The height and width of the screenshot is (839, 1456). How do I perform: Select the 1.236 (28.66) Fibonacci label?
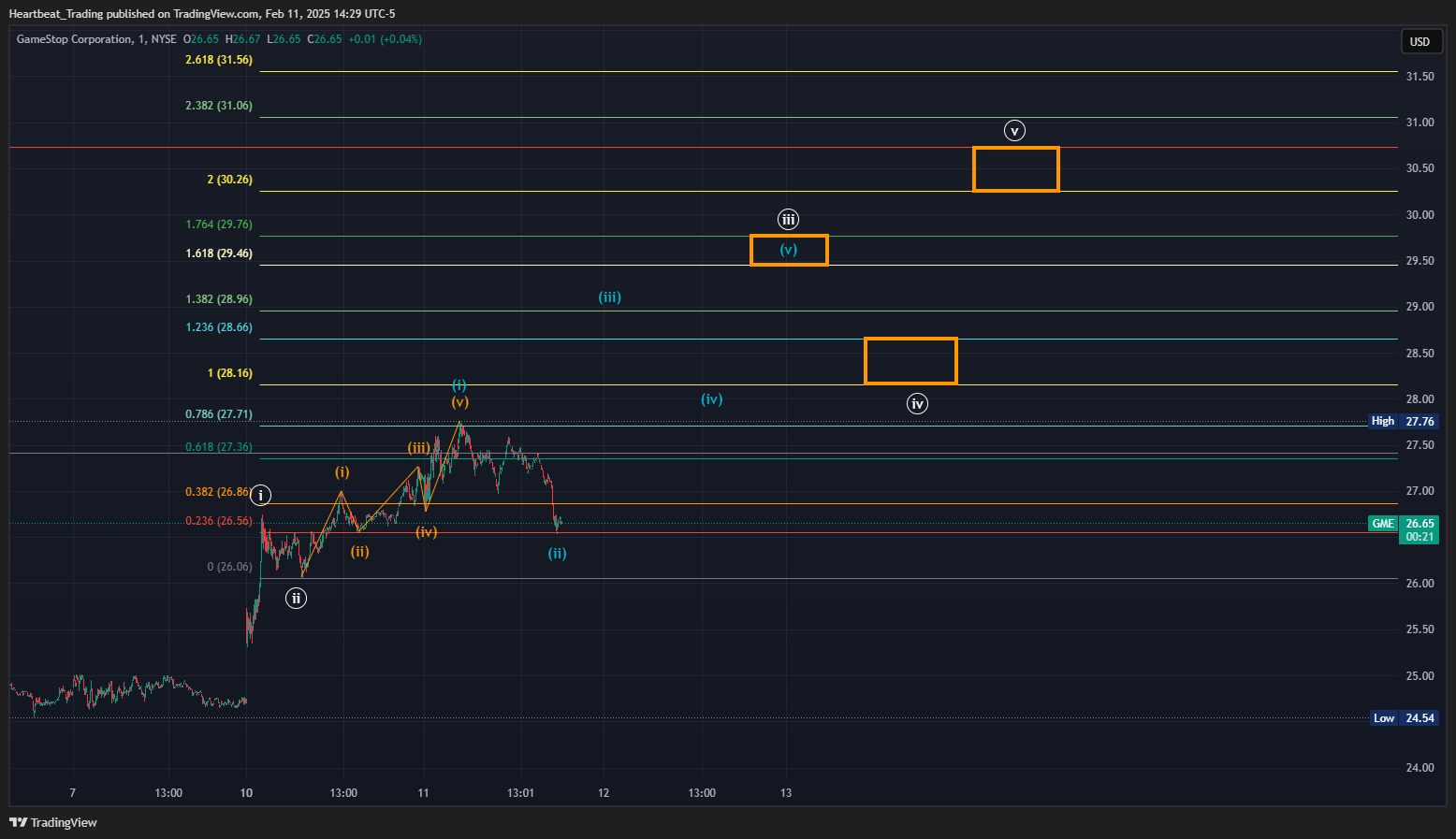219,327
